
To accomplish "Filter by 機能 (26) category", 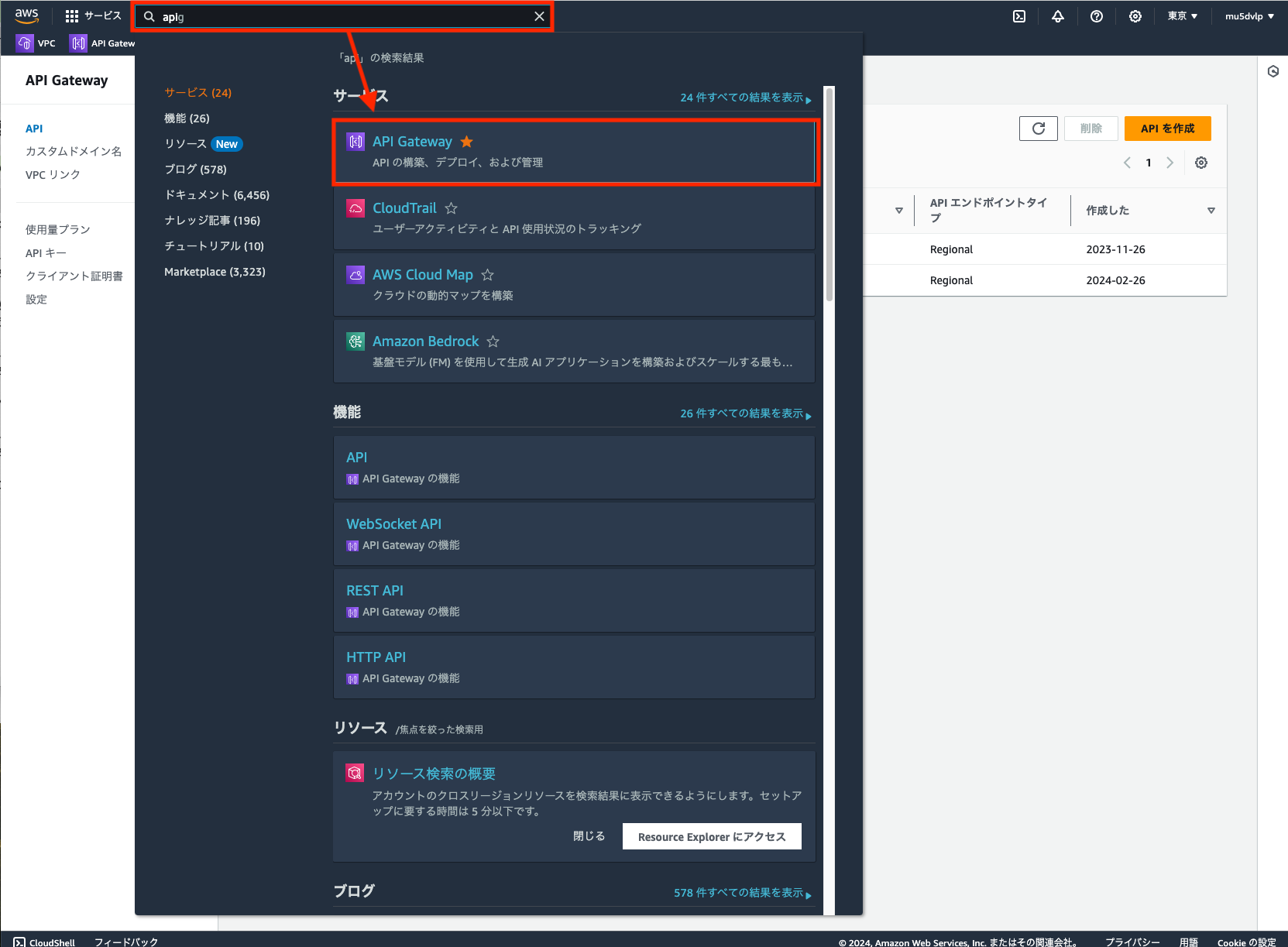I will tap(187, 118).
